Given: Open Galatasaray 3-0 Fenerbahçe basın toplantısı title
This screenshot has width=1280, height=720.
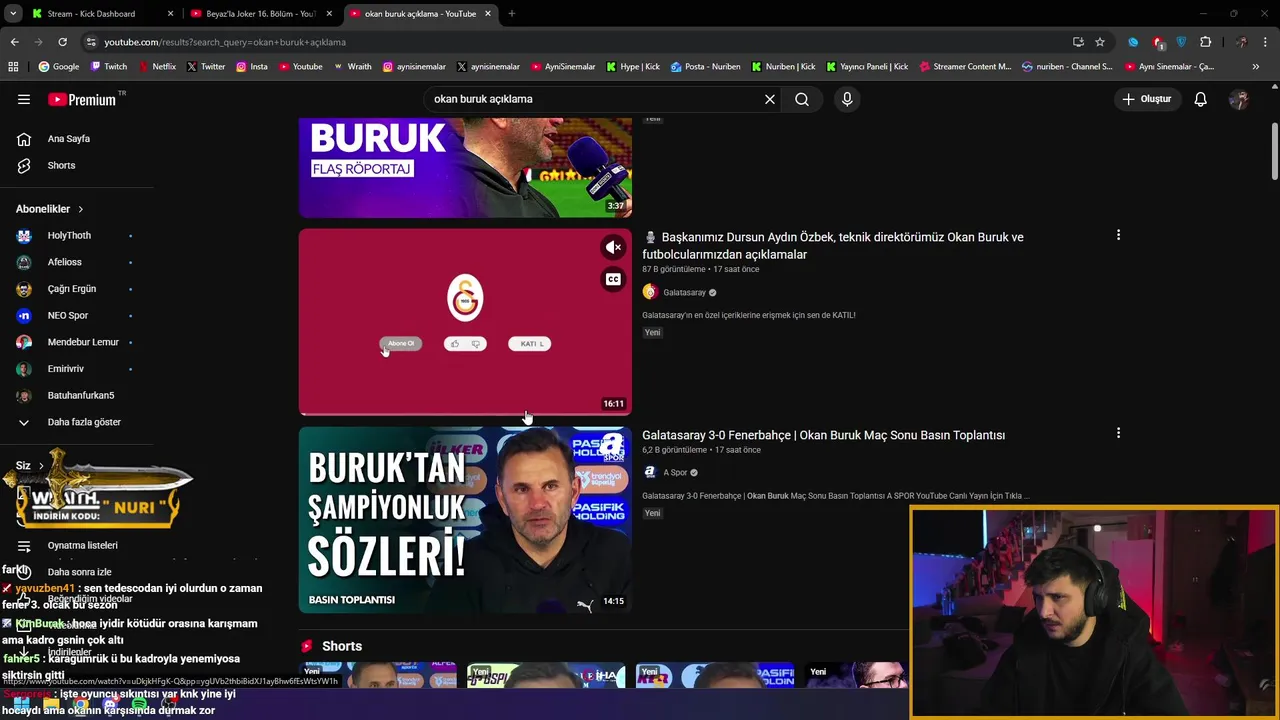Looking at the screenshot, I should point(823,435).
